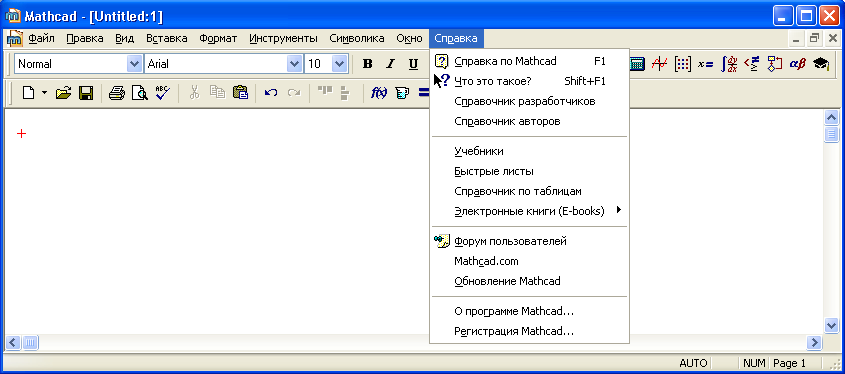Open the Инструменты menu

(283, 38)
